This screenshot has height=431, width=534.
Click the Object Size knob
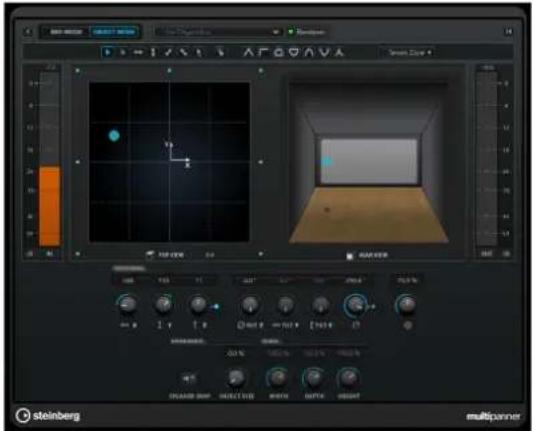(x=236, y=378)
